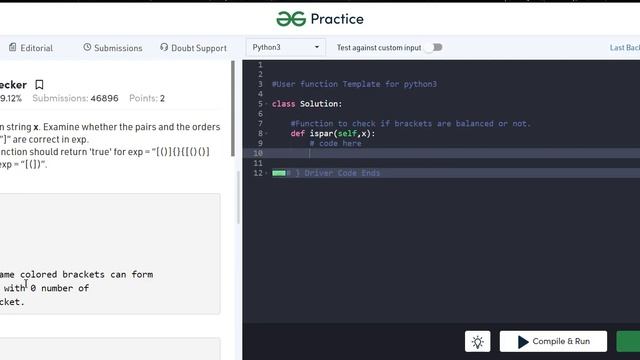The width and height of the screenshot is (640, 360).
Task: Click the Compile & Run button
Action: 553,341
